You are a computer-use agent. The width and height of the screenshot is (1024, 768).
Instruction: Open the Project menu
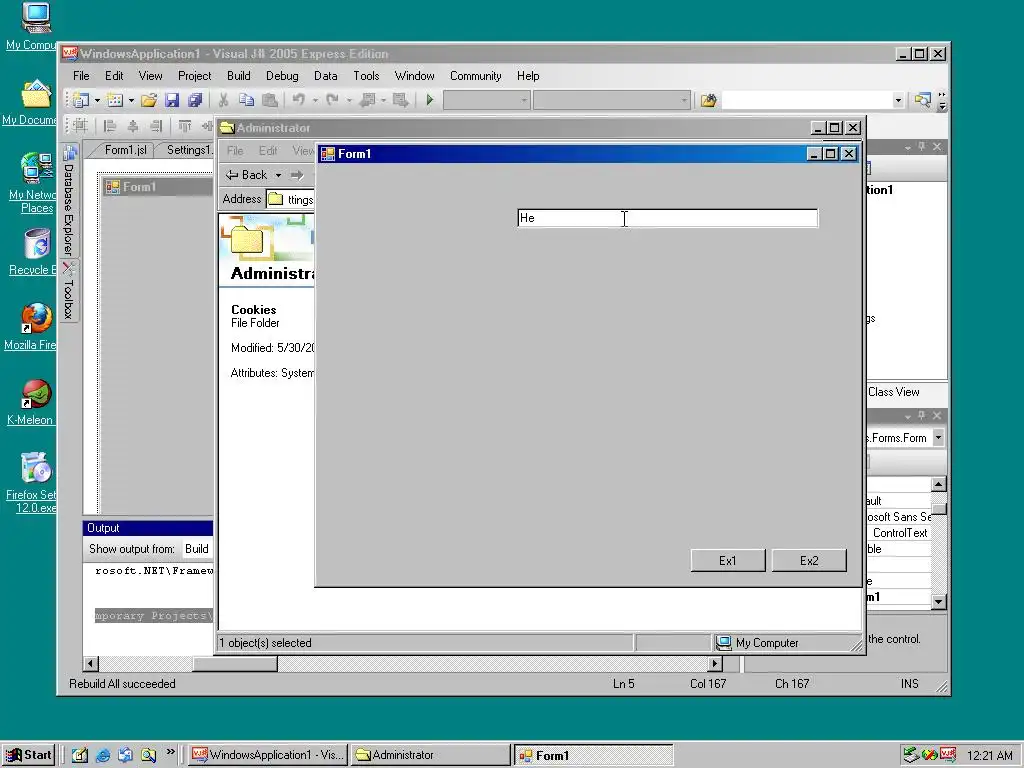coord(195,76)
